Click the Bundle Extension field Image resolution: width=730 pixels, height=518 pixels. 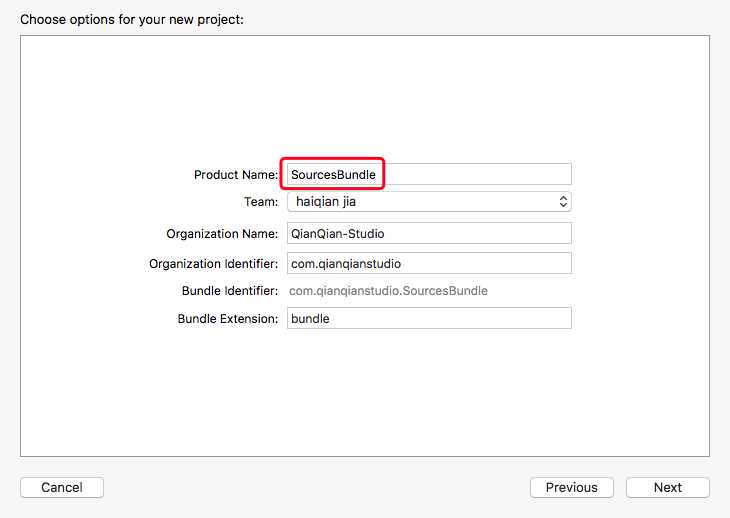click(429, 318)
